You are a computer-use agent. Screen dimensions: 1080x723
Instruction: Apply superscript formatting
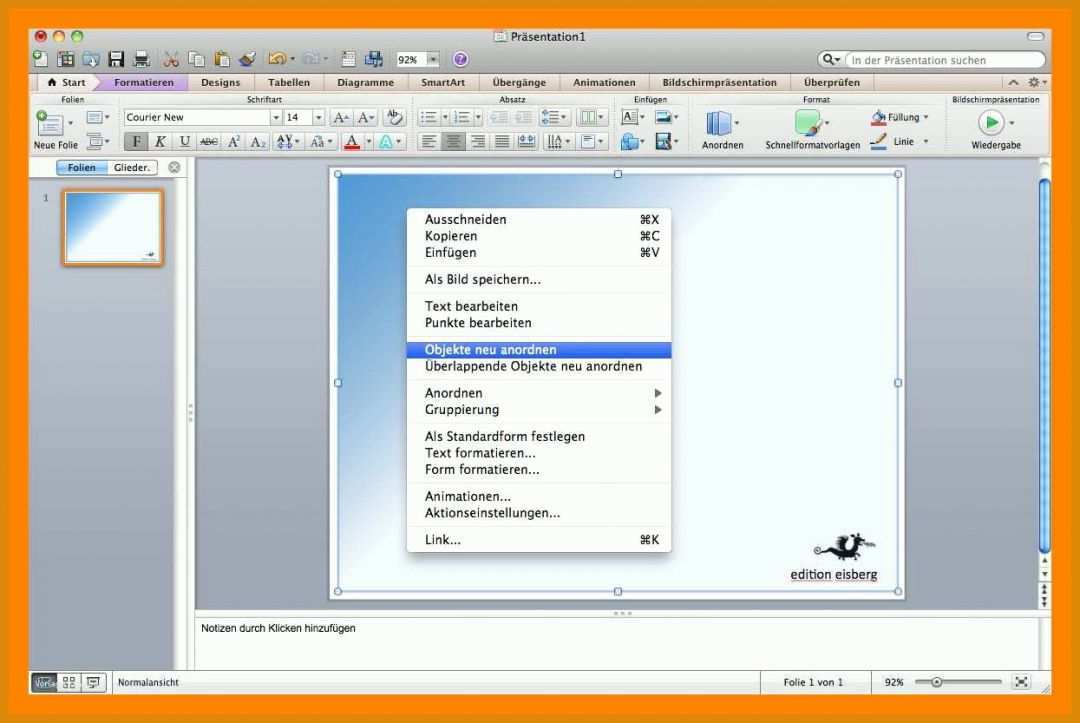(233, 142)
